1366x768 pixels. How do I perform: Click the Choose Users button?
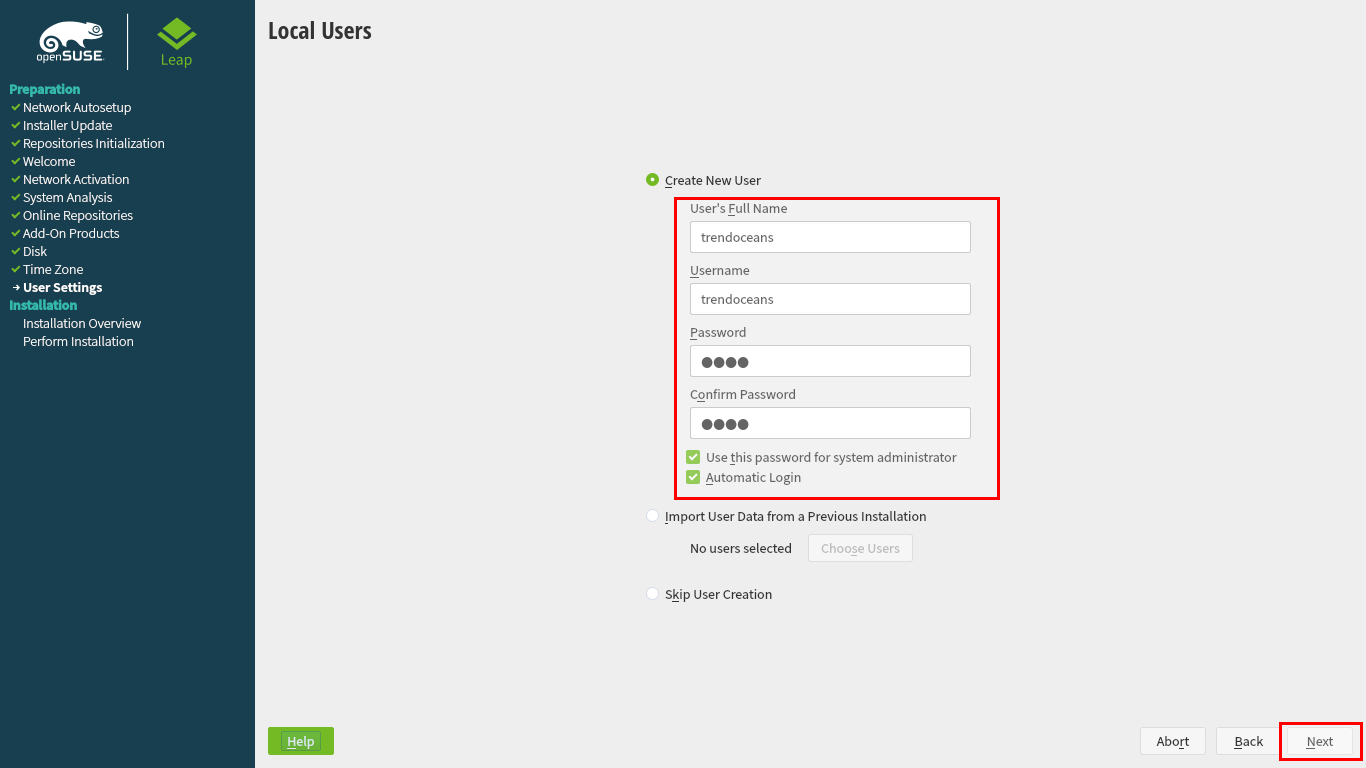click(x=860, y=548)
